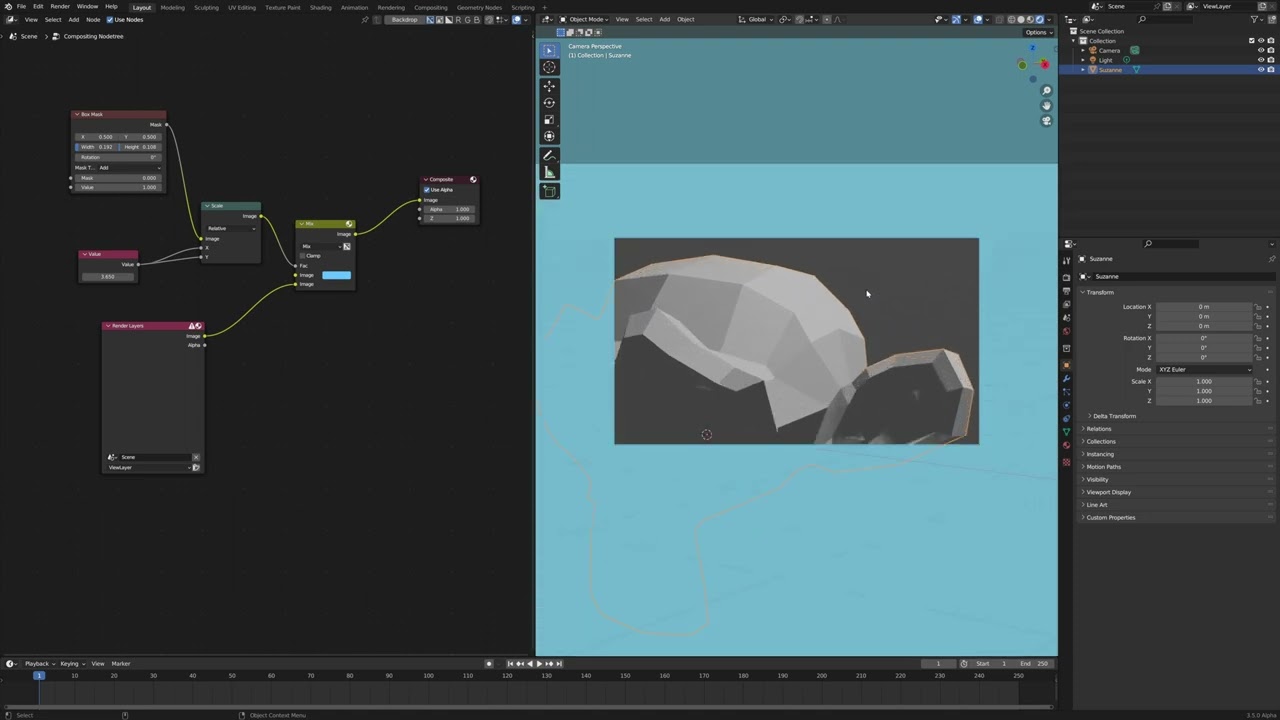Select the Transform tool in viewport toolbar
This screenshot has height=720, width=1280.
[549, 136]
